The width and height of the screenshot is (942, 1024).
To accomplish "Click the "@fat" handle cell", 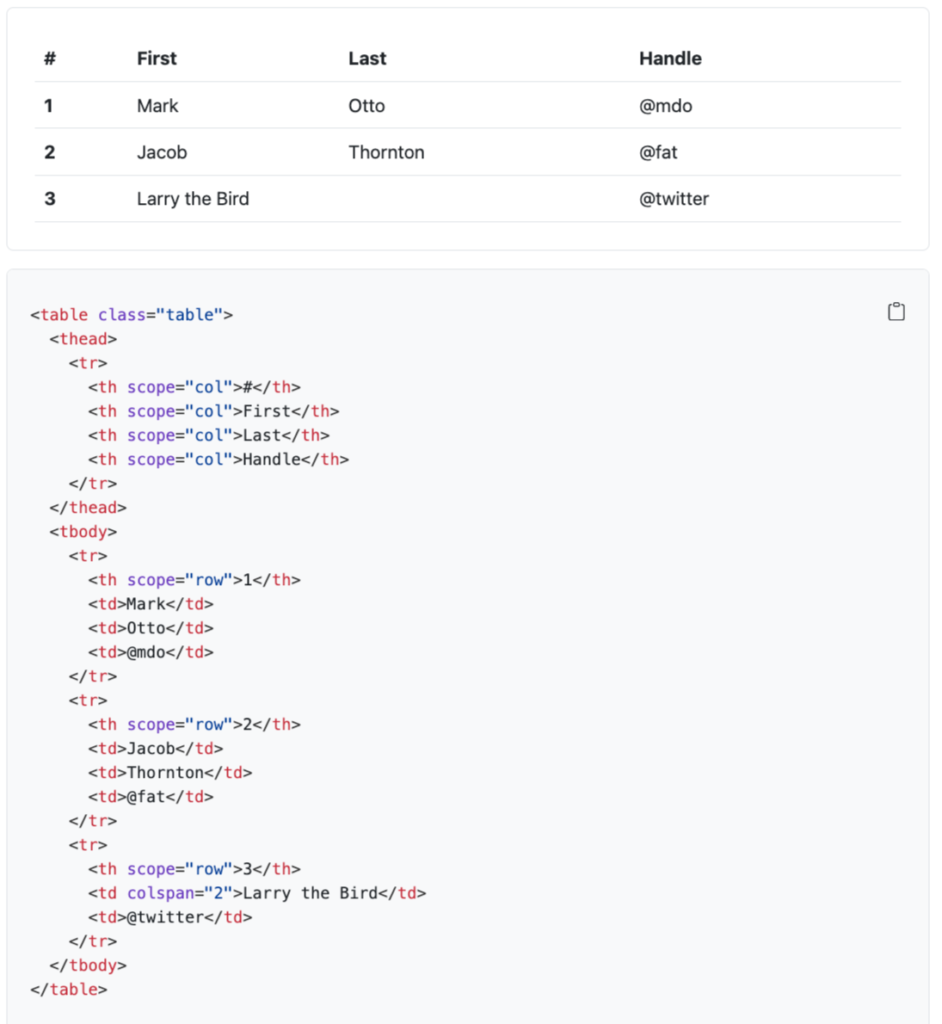I will tap(658, 153).
